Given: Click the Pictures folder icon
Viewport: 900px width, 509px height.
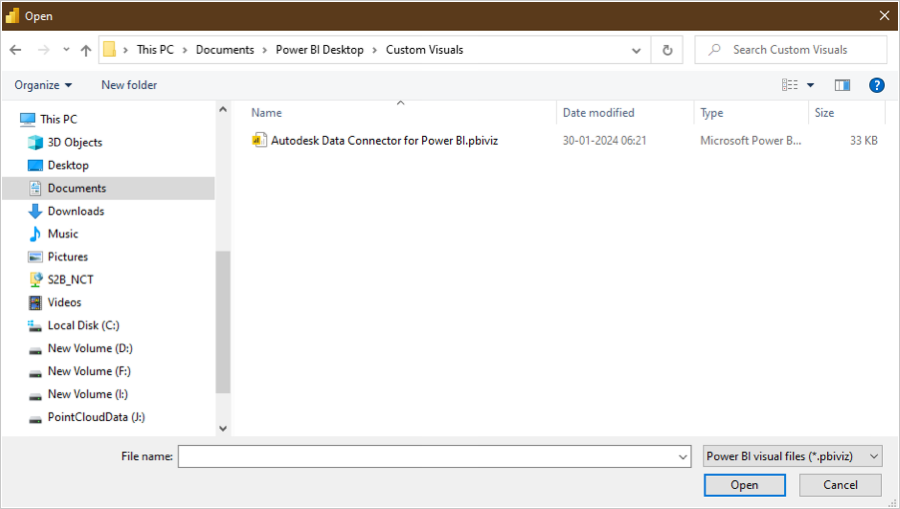Looking at the screenshot, I should [36, 257].
